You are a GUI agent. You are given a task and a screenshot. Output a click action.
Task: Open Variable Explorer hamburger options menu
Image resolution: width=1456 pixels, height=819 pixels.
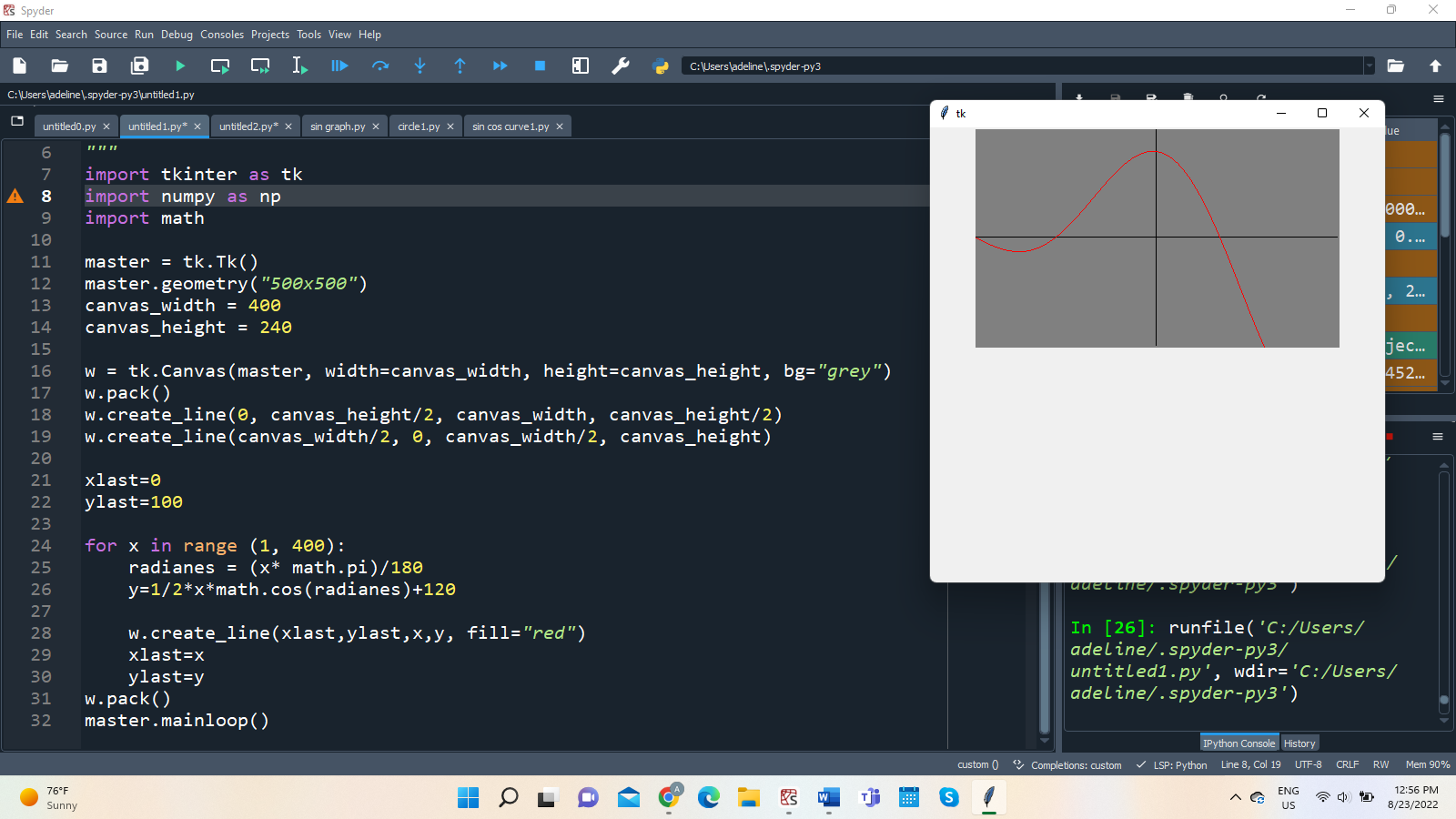pyautogui.click(x=1438, y=98)
